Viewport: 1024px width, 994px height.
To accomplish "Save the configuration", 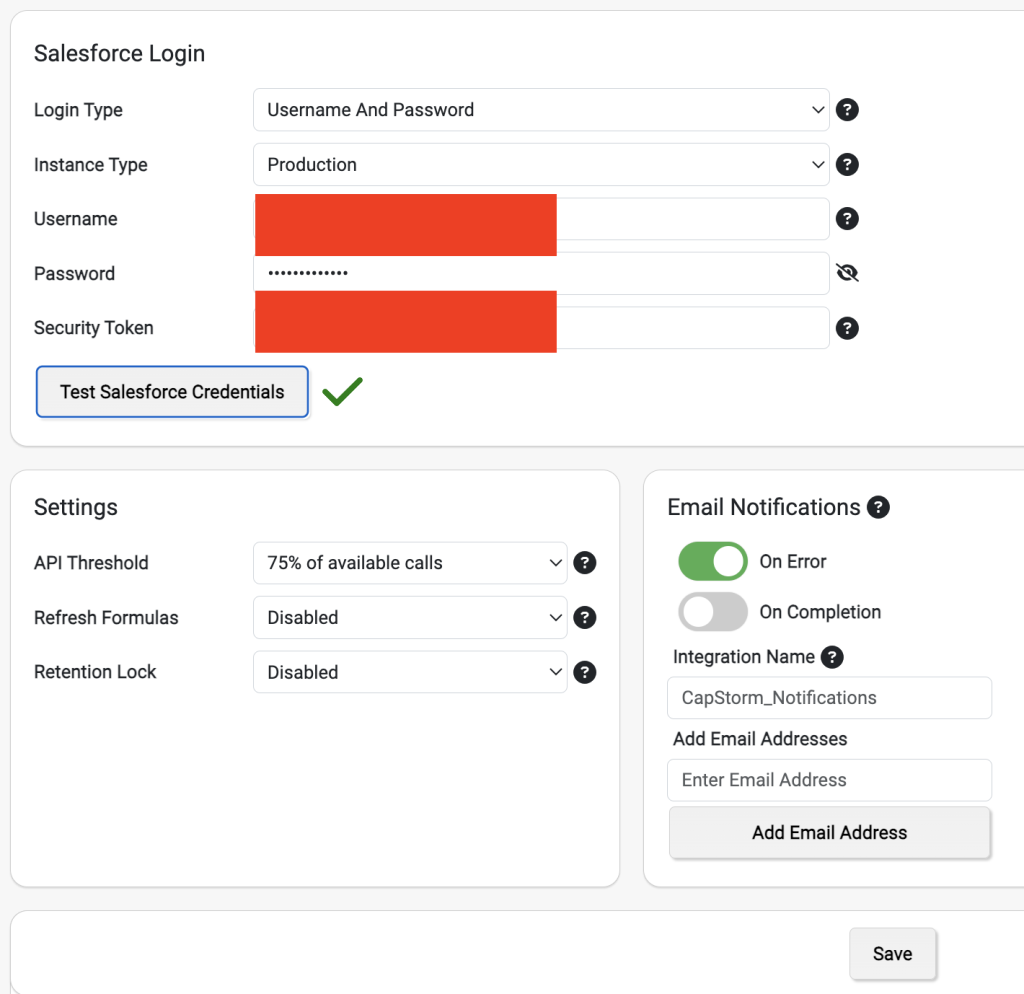I will coord(892,954).
